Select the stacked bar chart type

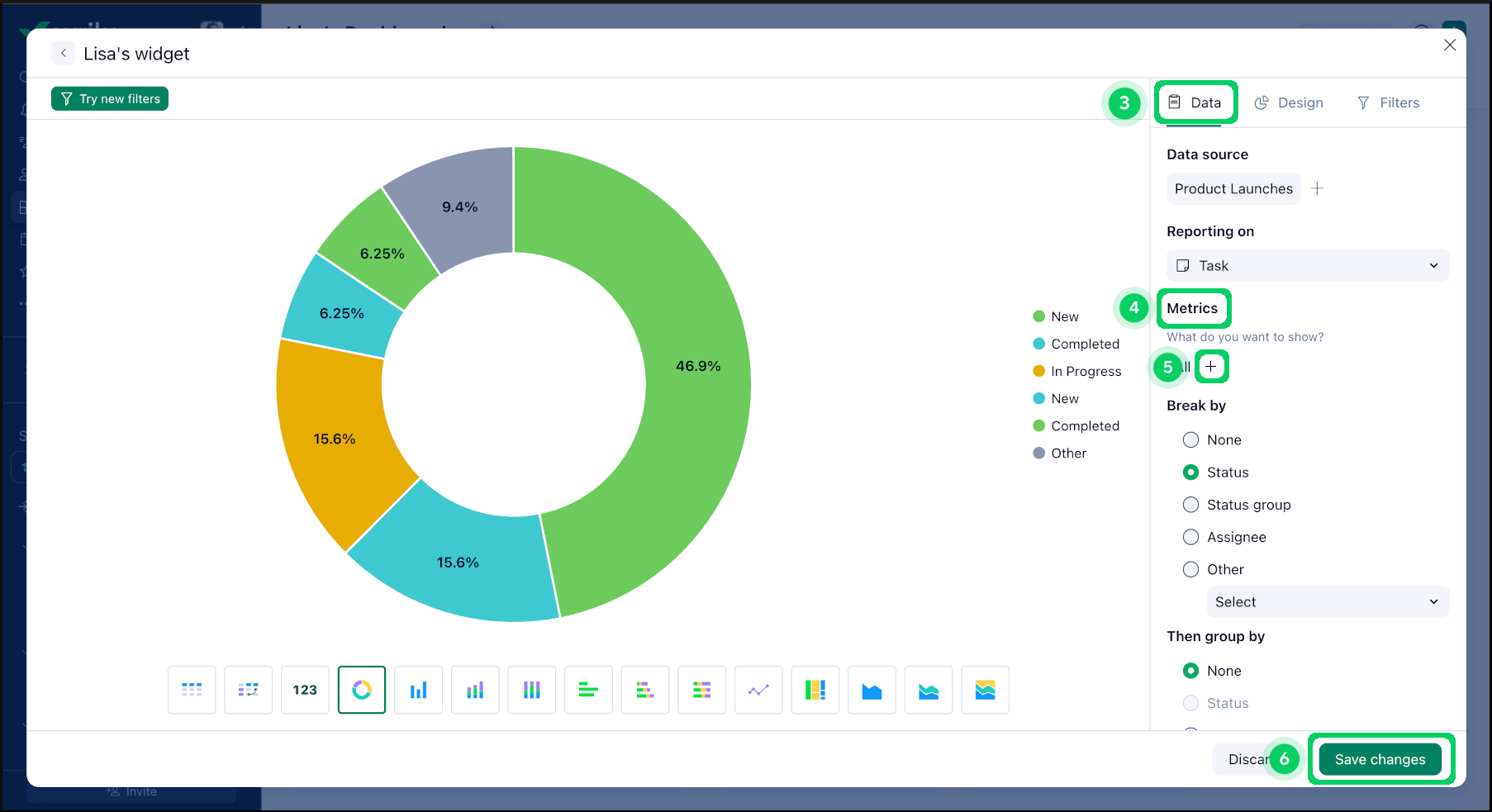click(645, 690)
